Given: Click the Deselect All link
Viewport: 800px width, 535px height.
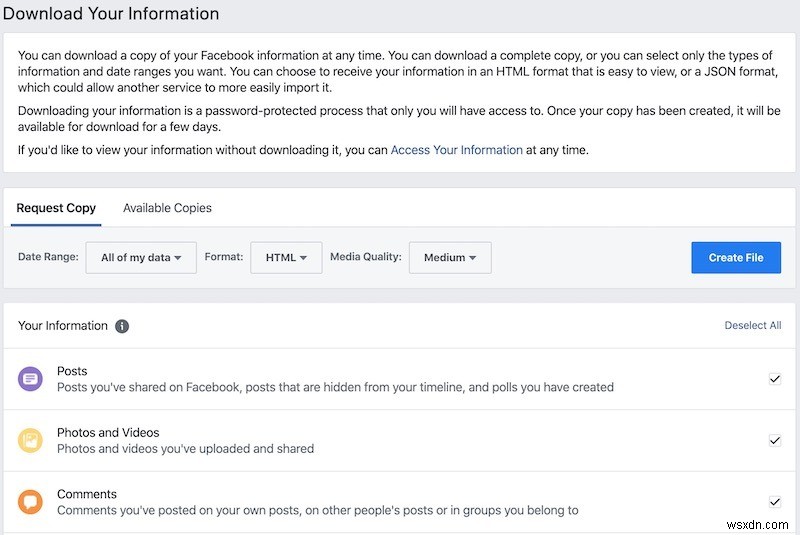Looking at the screenshot, I should (753, 325).
